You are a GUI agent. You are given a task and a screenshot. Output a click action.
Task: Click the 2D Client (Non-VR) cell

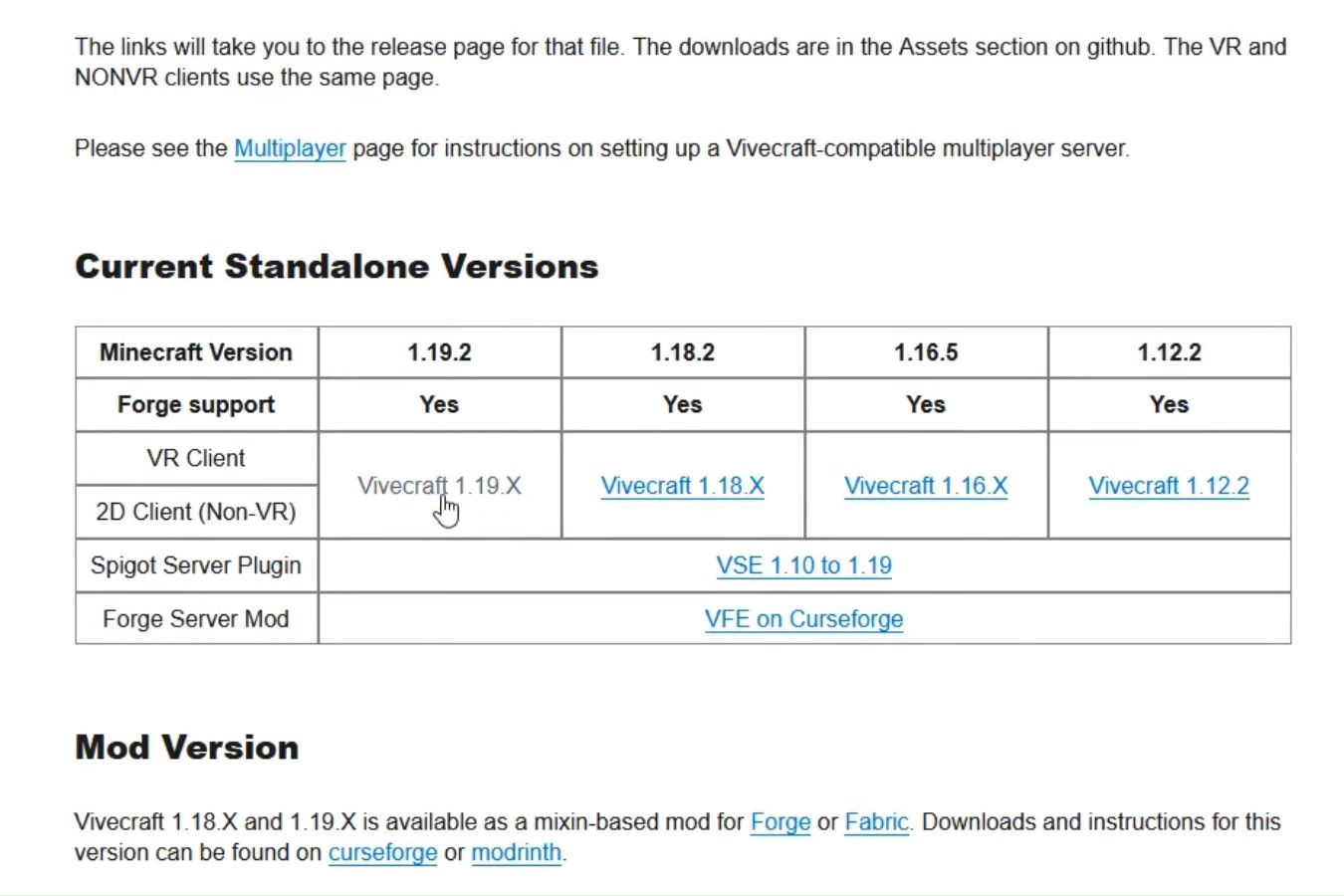coord(196,512)
